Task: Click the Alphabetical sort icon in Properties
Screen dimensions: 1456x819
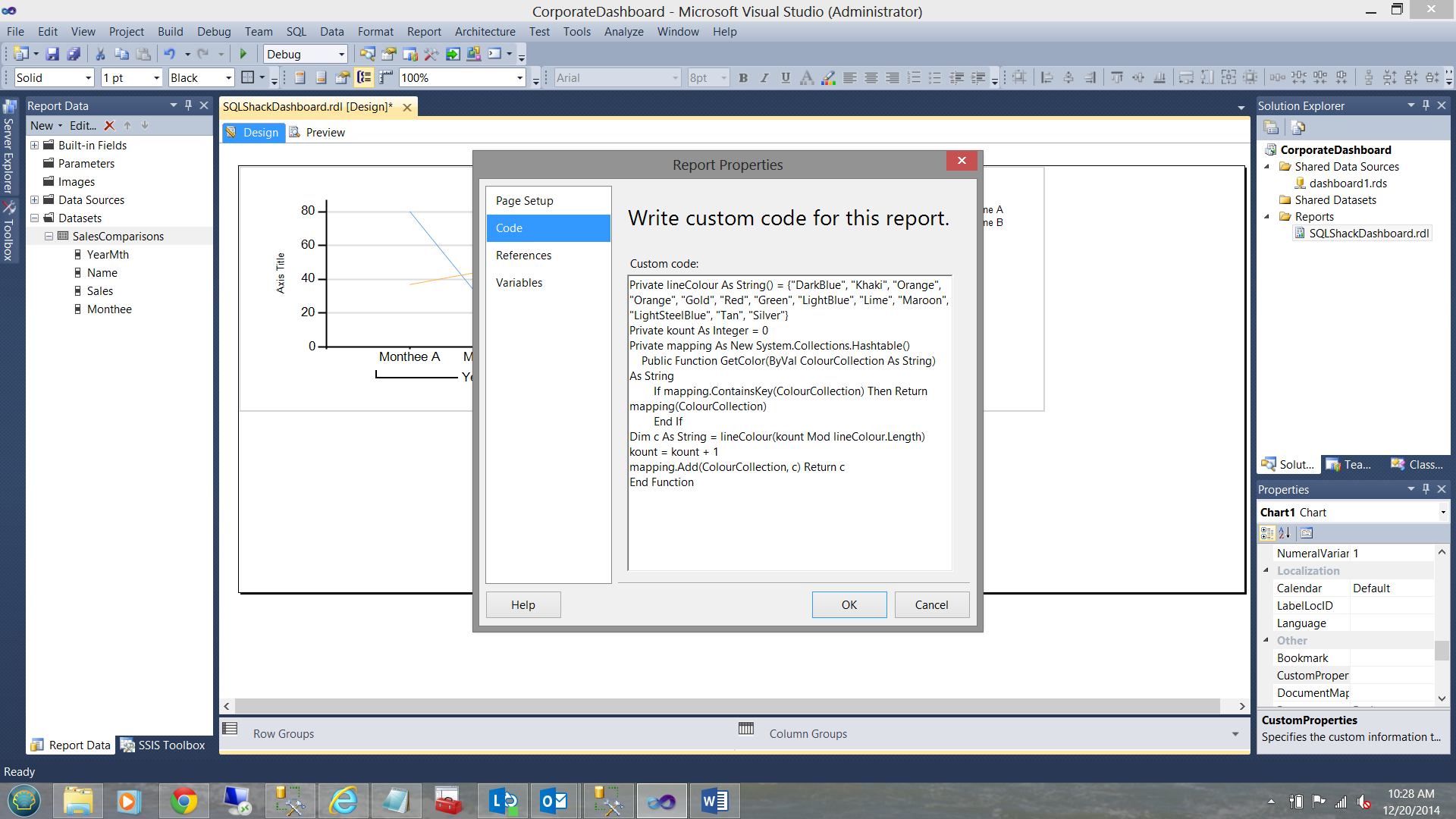Action: coord(1285,533)
